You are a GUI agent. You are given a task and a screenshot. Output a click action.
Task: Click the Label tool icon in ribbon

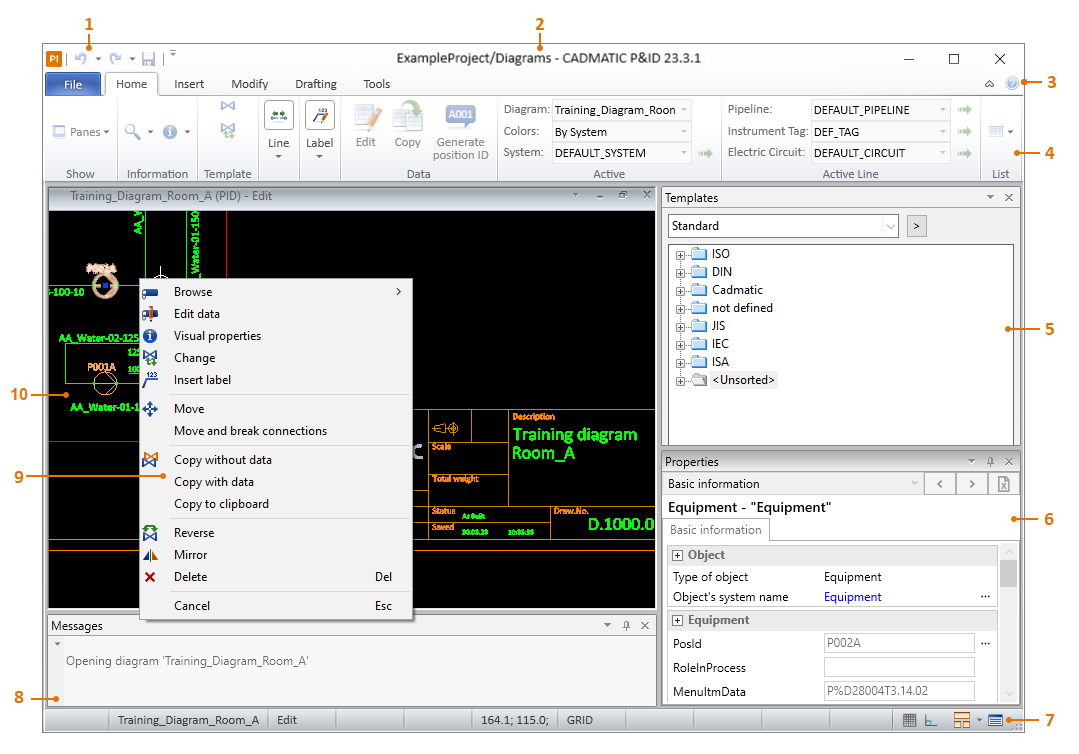[x=319, y=117]
